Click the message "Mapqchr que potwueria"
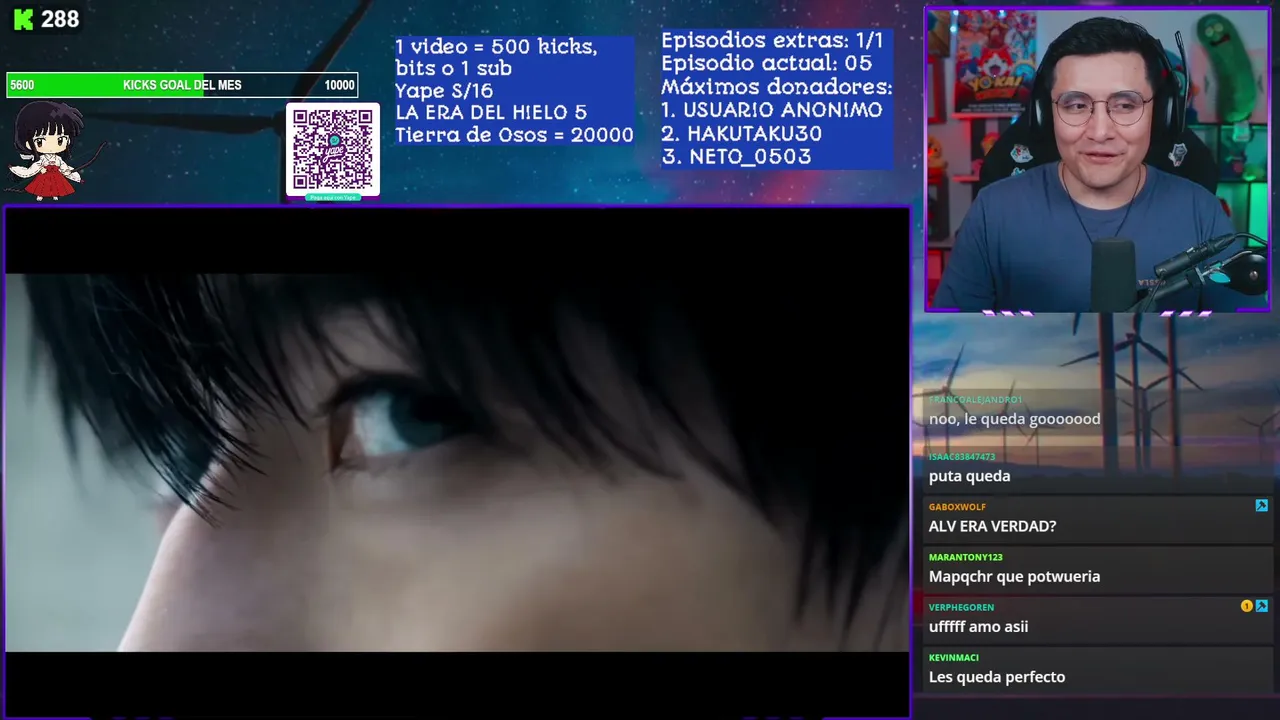 click(x=1014, y=576)
